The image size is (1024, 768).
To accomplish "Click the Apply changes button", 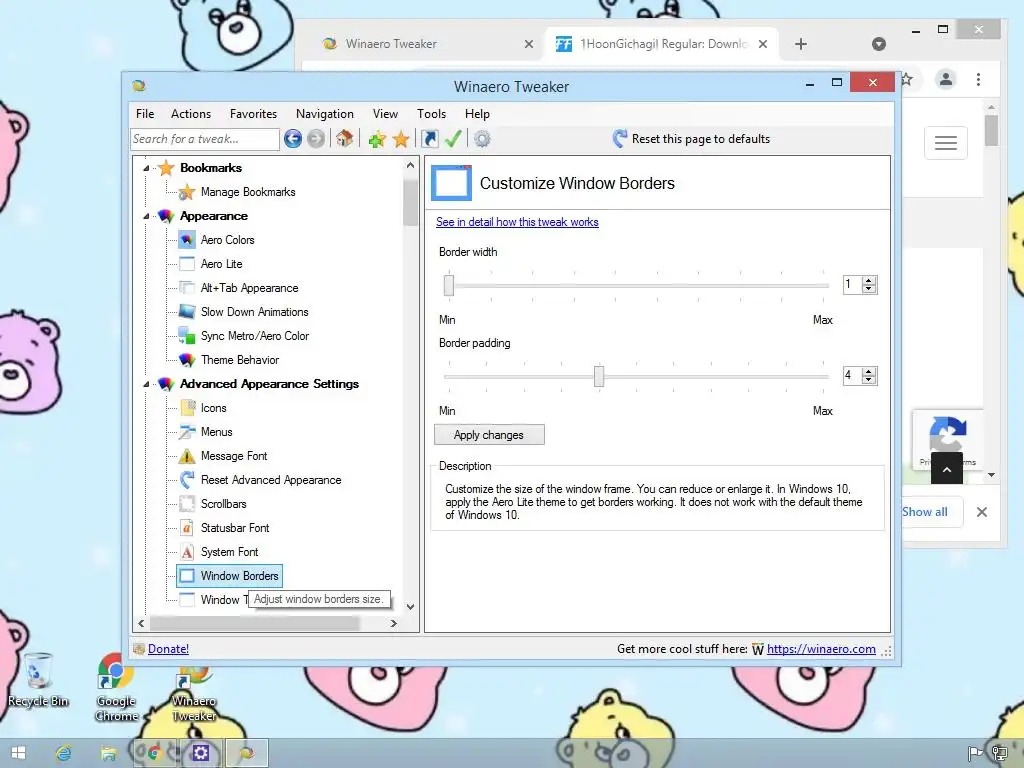I will click(489, 435).
